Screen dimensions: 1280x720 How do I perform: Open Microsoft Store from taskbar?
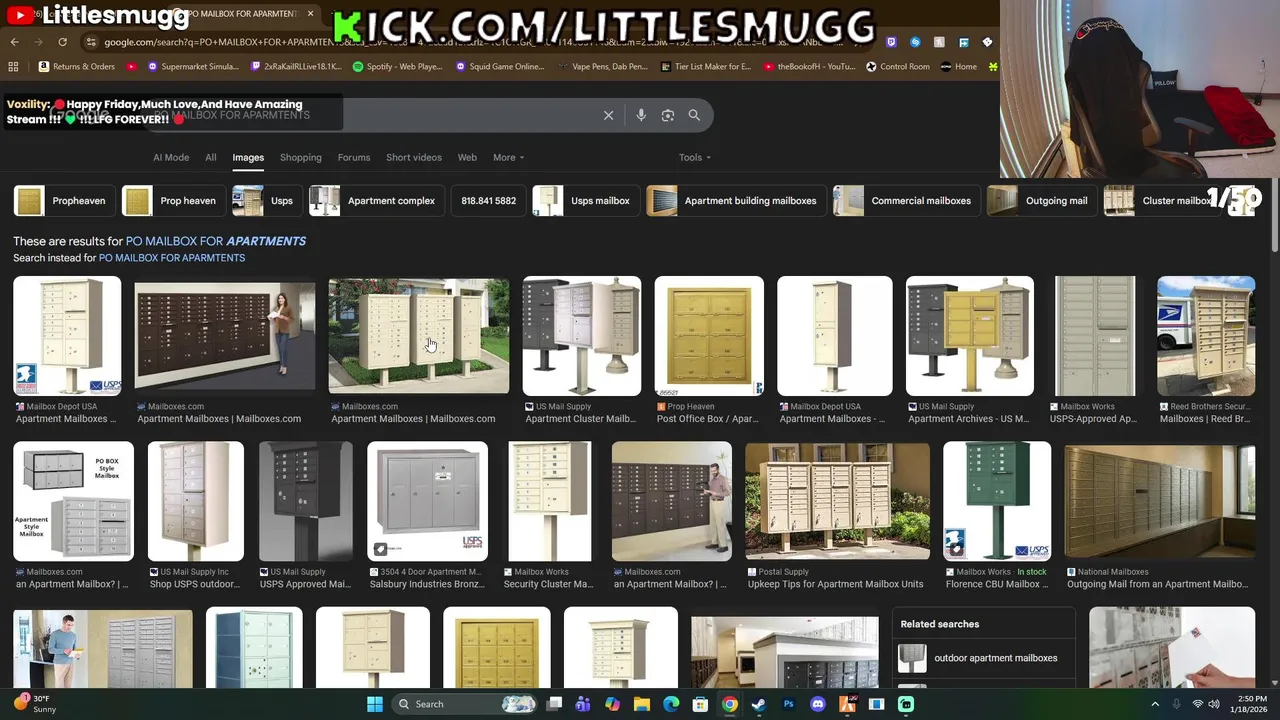pos(700,704)
